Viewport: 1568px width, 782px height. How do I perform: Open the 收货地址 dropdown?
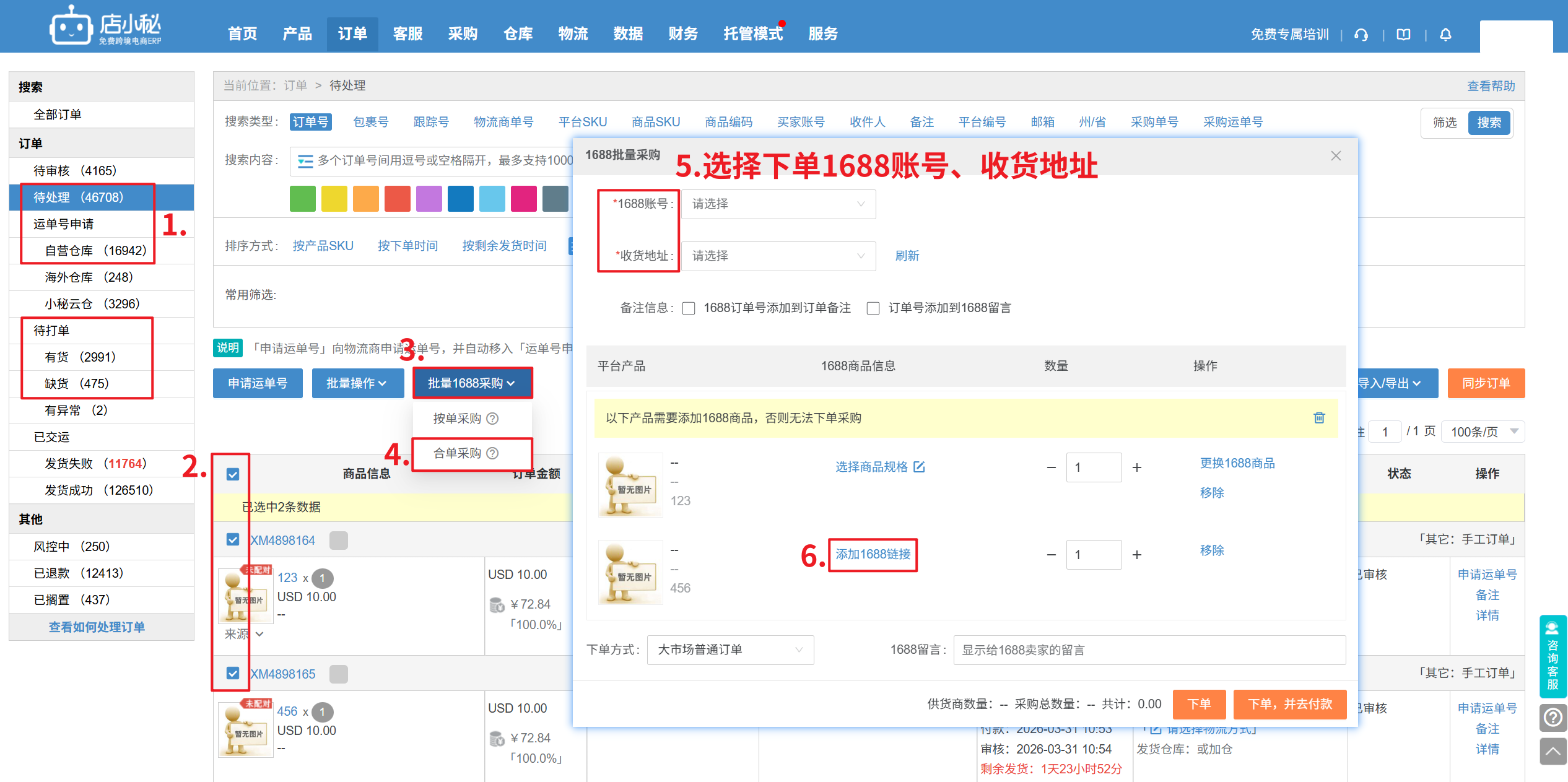[778, 256]
